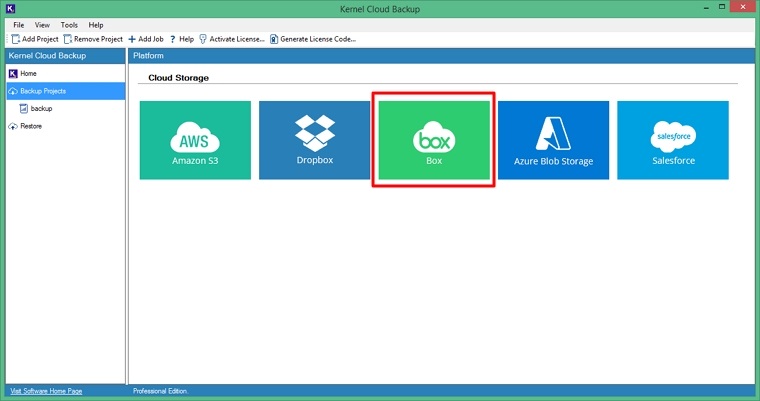Click Generate License Code in the toolbar
Image resolution: width=760 pixels, height=401 pixels.
313,39
